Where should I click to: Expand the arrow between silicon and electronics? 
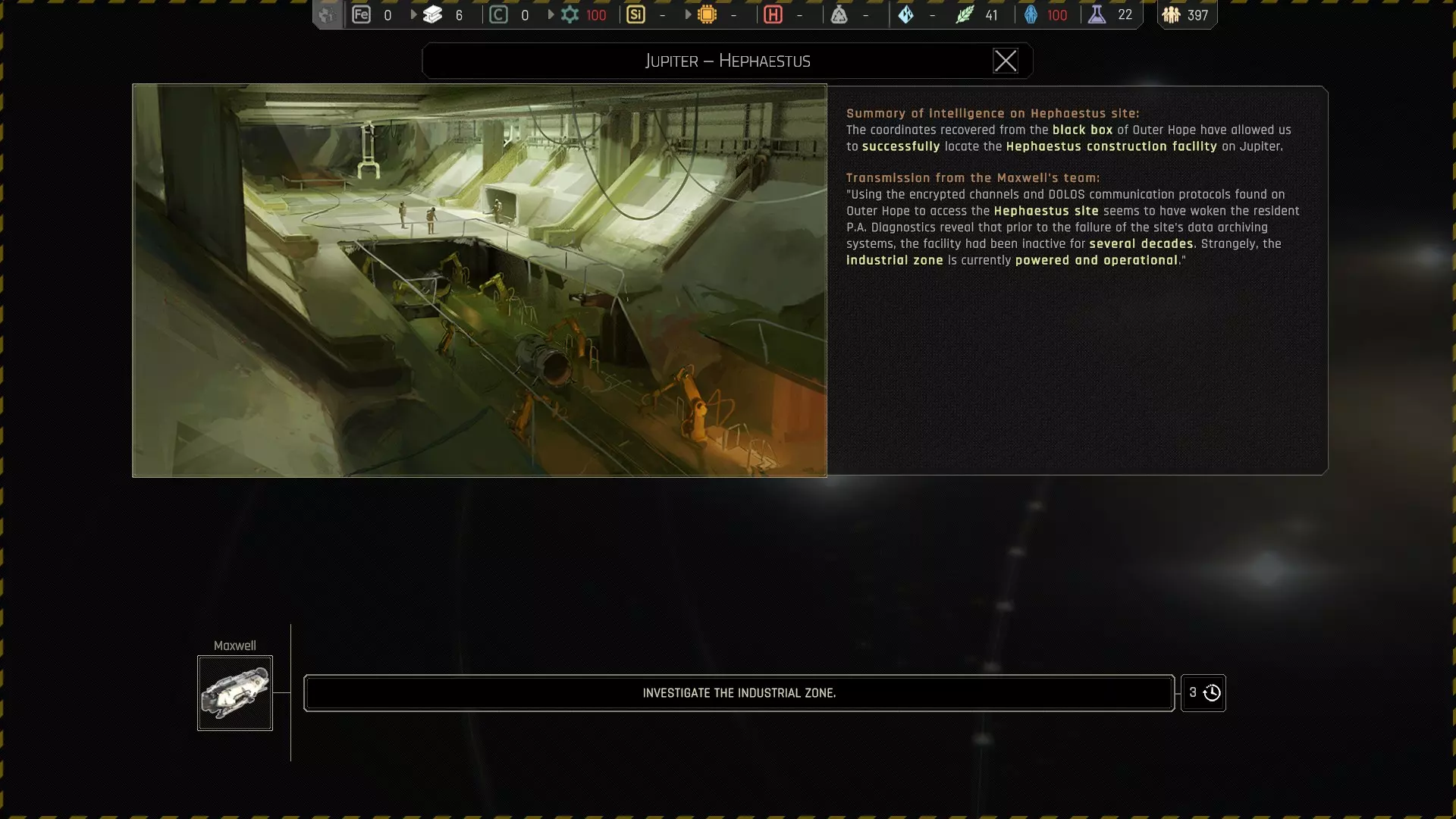(x=688, y=14)
